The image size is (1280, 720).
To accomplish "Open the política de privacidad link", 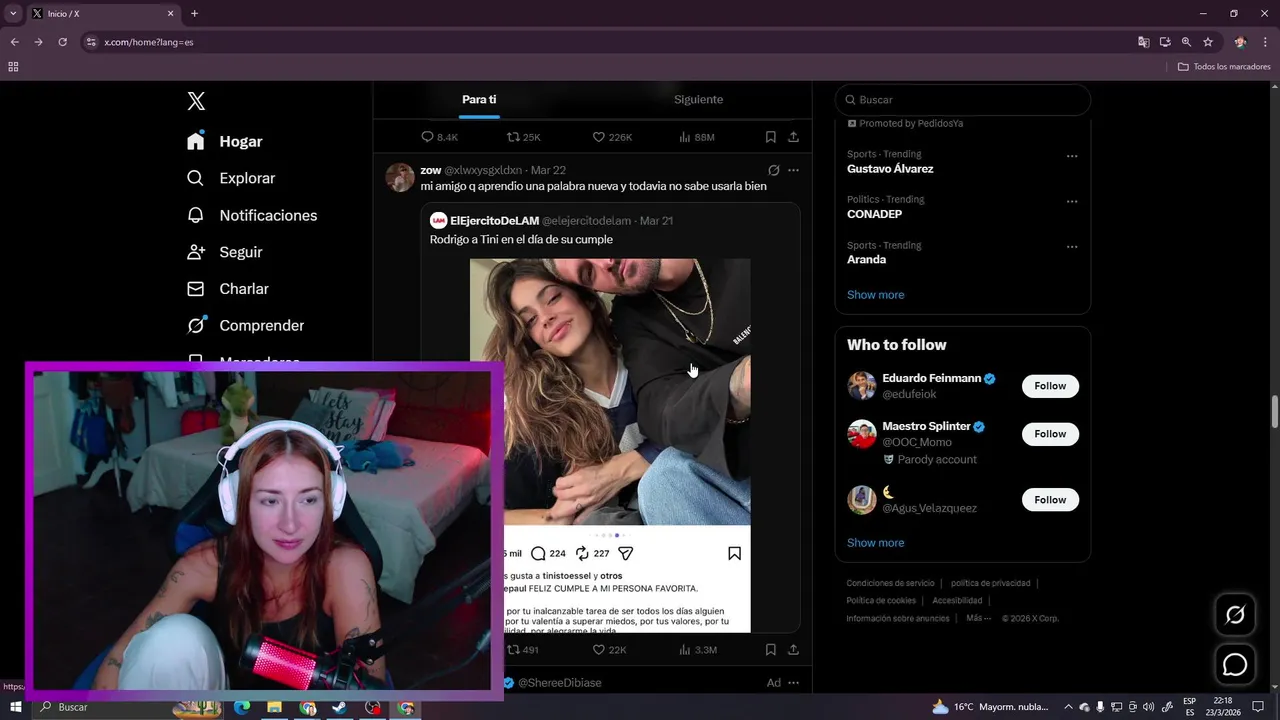I will coord(990,583).
